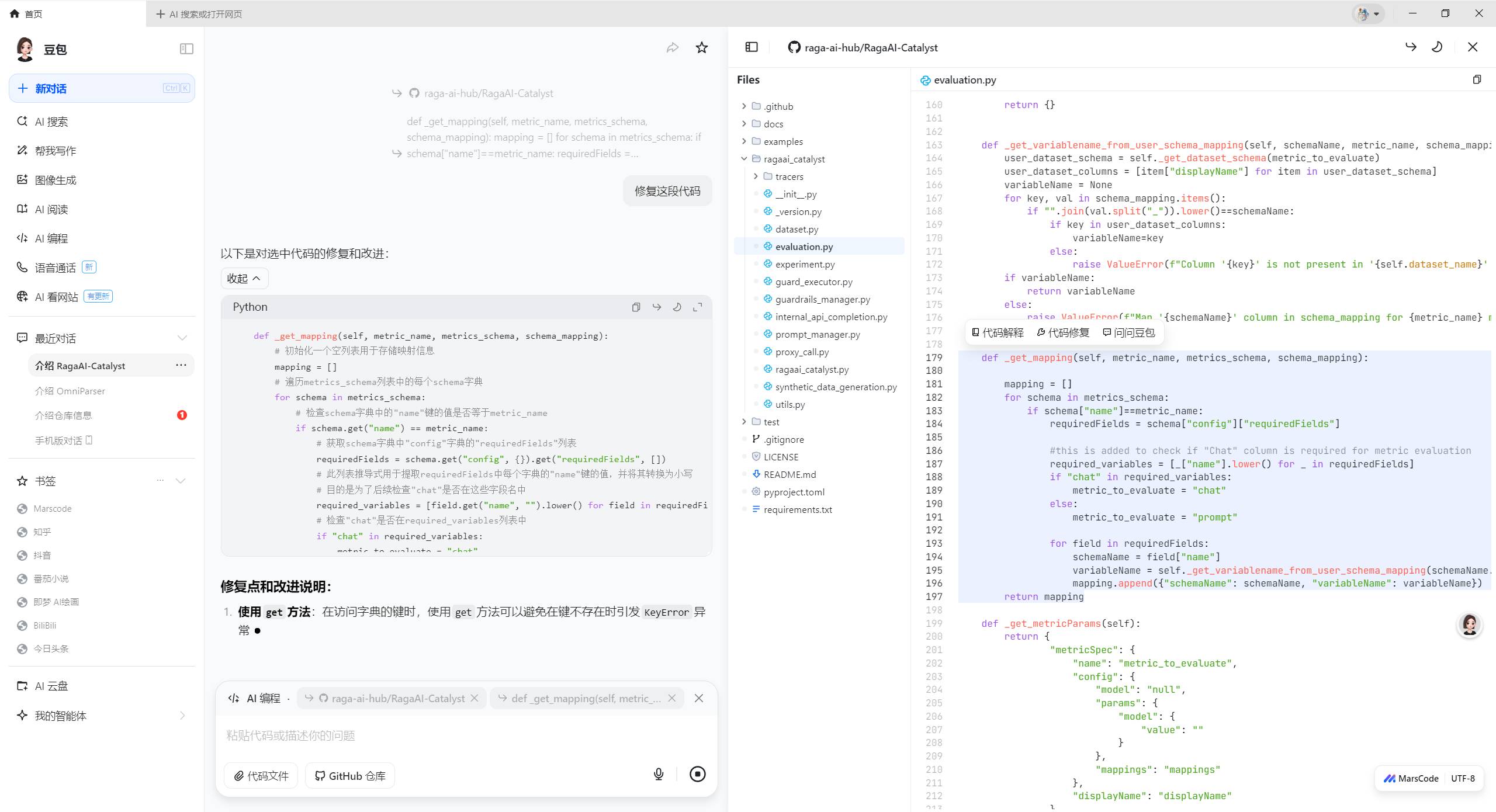1496x812 pixels.
Task: Open more options for 书签
Action: click(x=160, y=481)
